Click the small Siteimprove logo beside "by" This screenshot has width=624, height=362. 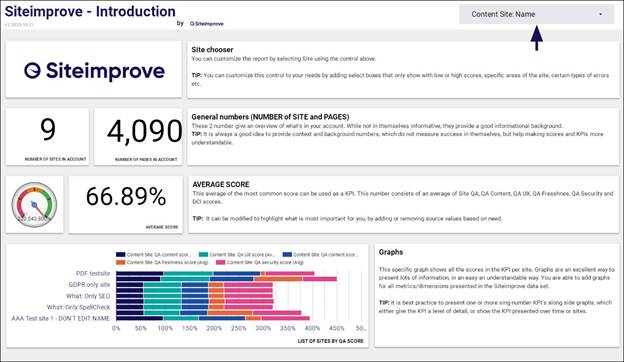(207, 23)
